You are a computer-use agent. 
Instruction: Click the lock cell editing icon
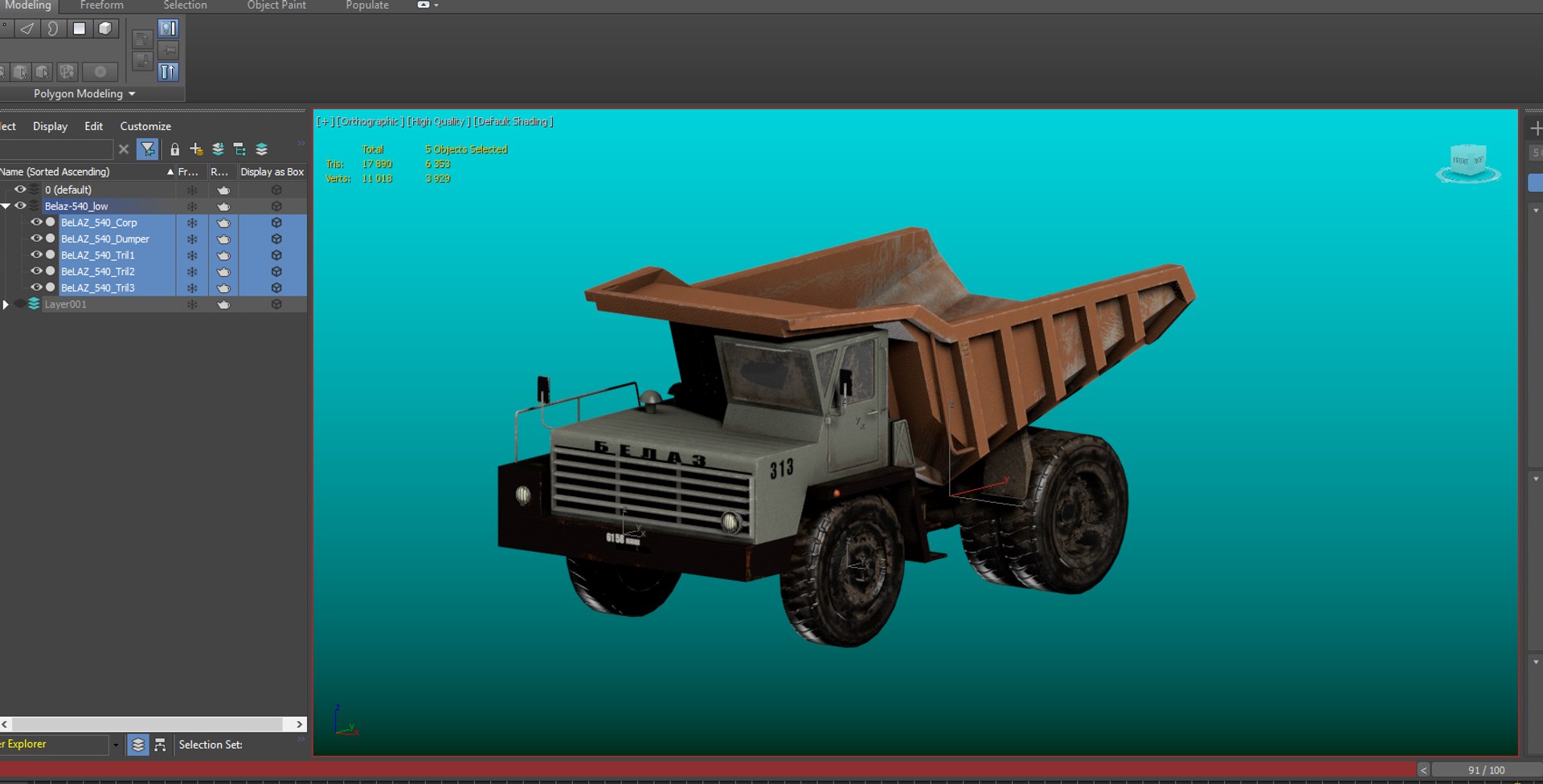pos(174,149)
